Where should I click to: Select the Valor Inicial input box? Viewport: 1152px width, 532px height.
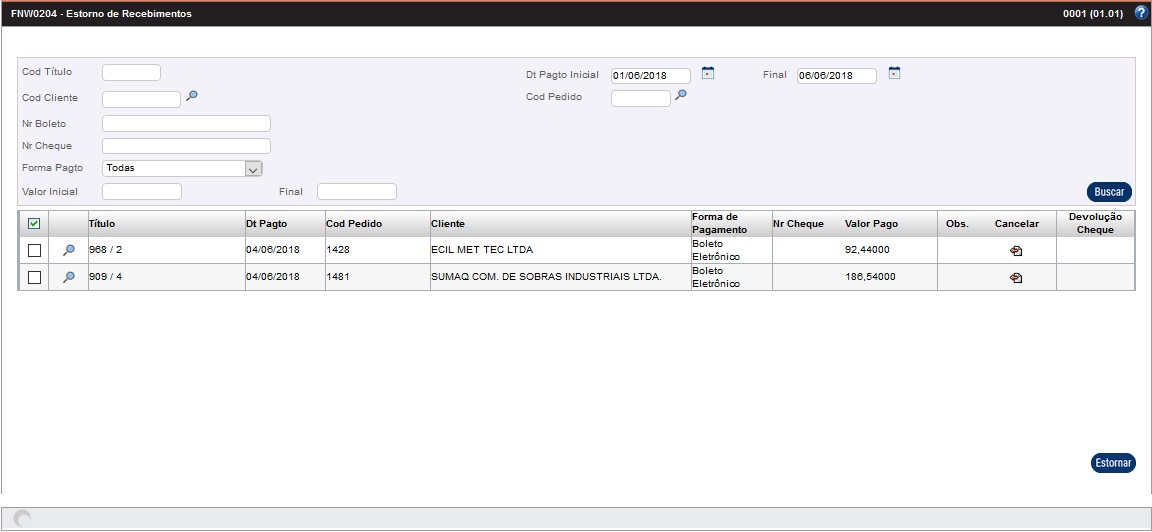[142, 191]
